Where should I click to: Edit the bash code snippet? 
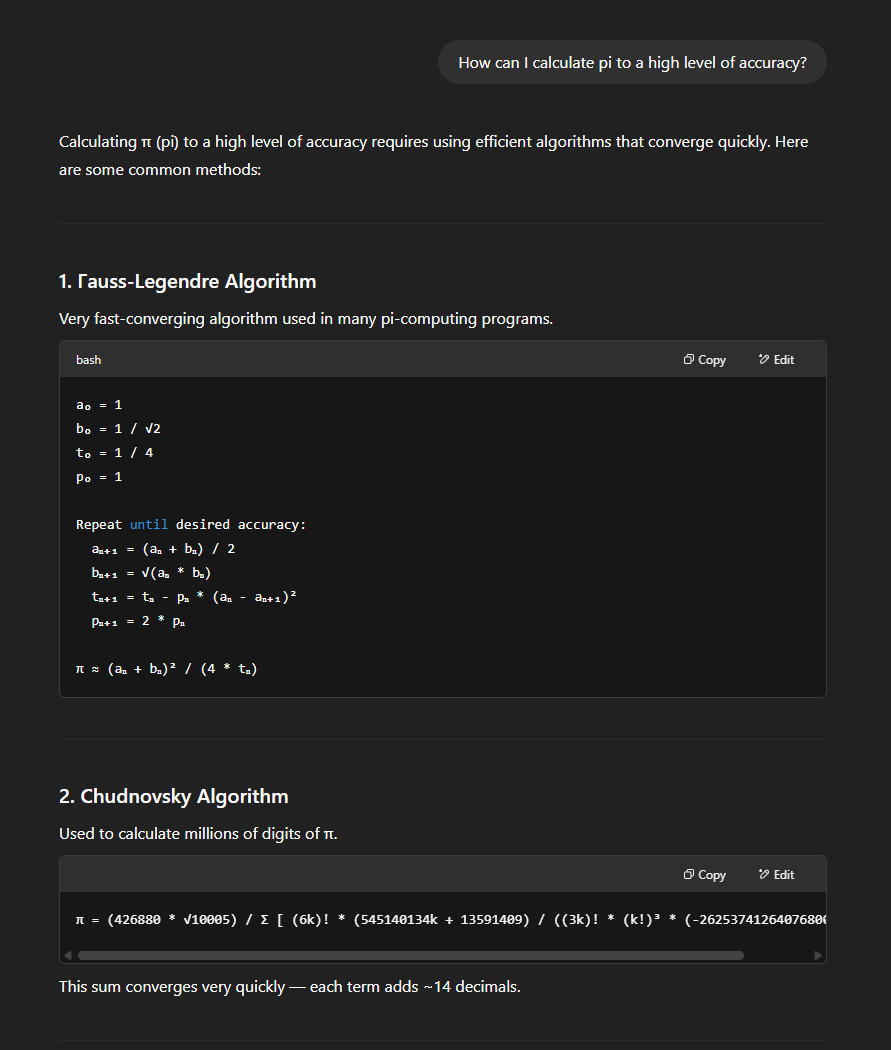(776, 359)
